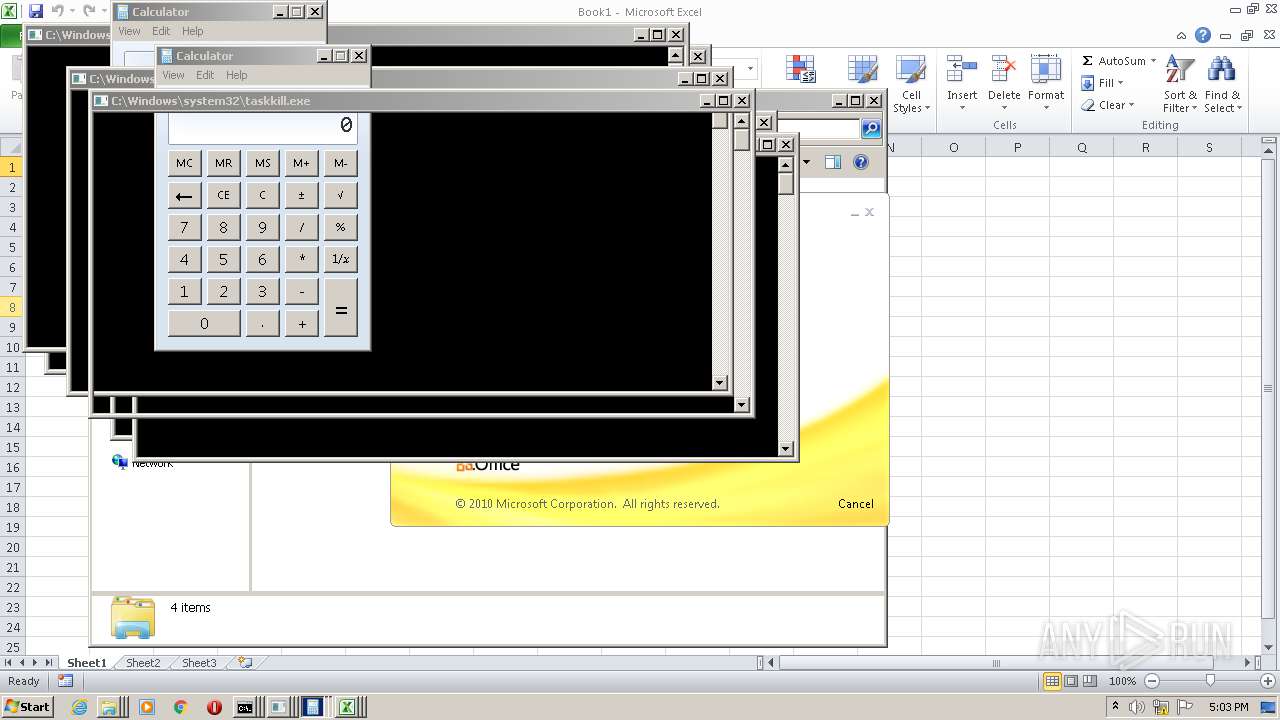Click the zoom in plus button

(1268, 681)
